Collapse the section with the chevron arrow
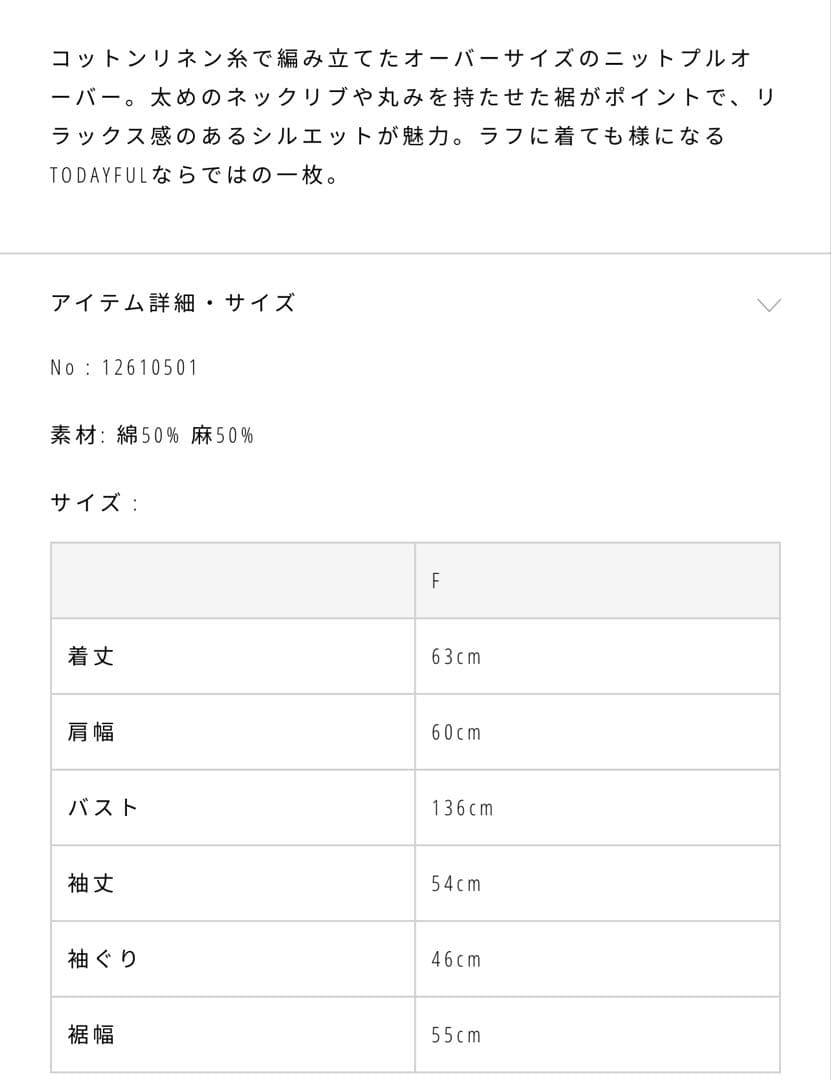The height and width of the screenshot is (1080, 831). click(x=768, y=304)
